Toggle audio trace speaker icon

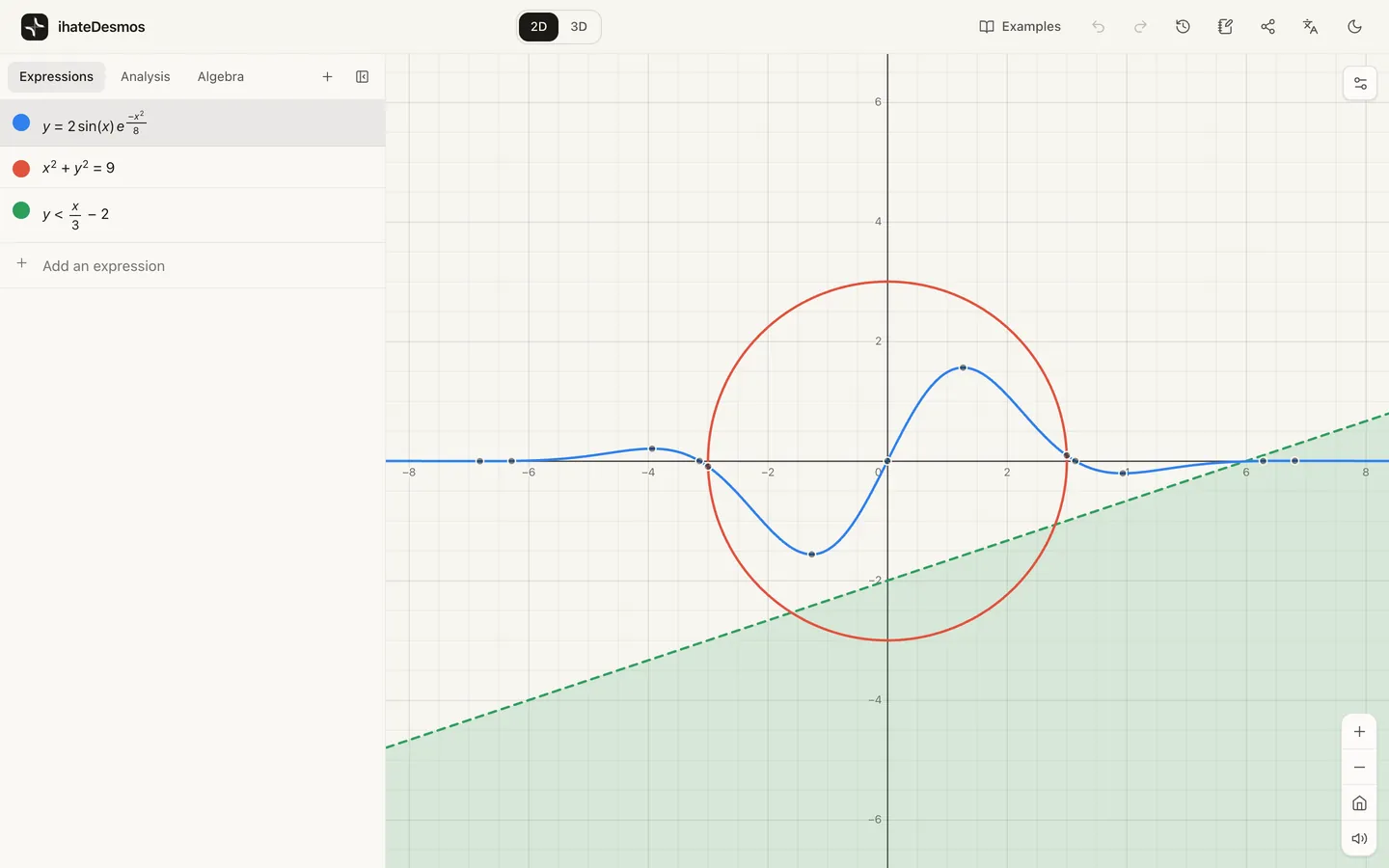click(1359, 839)
